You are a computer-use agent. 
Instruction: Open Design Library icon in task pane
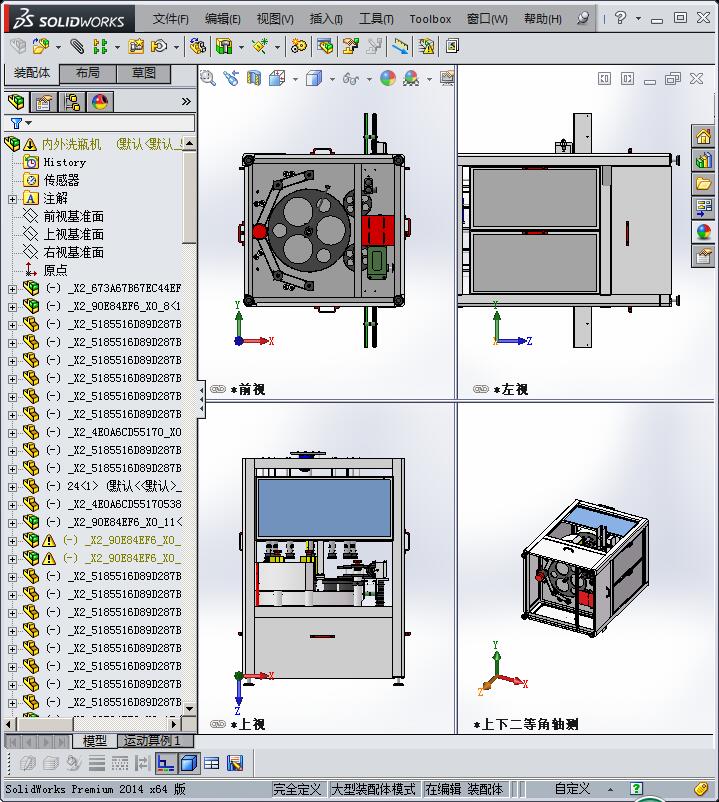pos(703,160)
